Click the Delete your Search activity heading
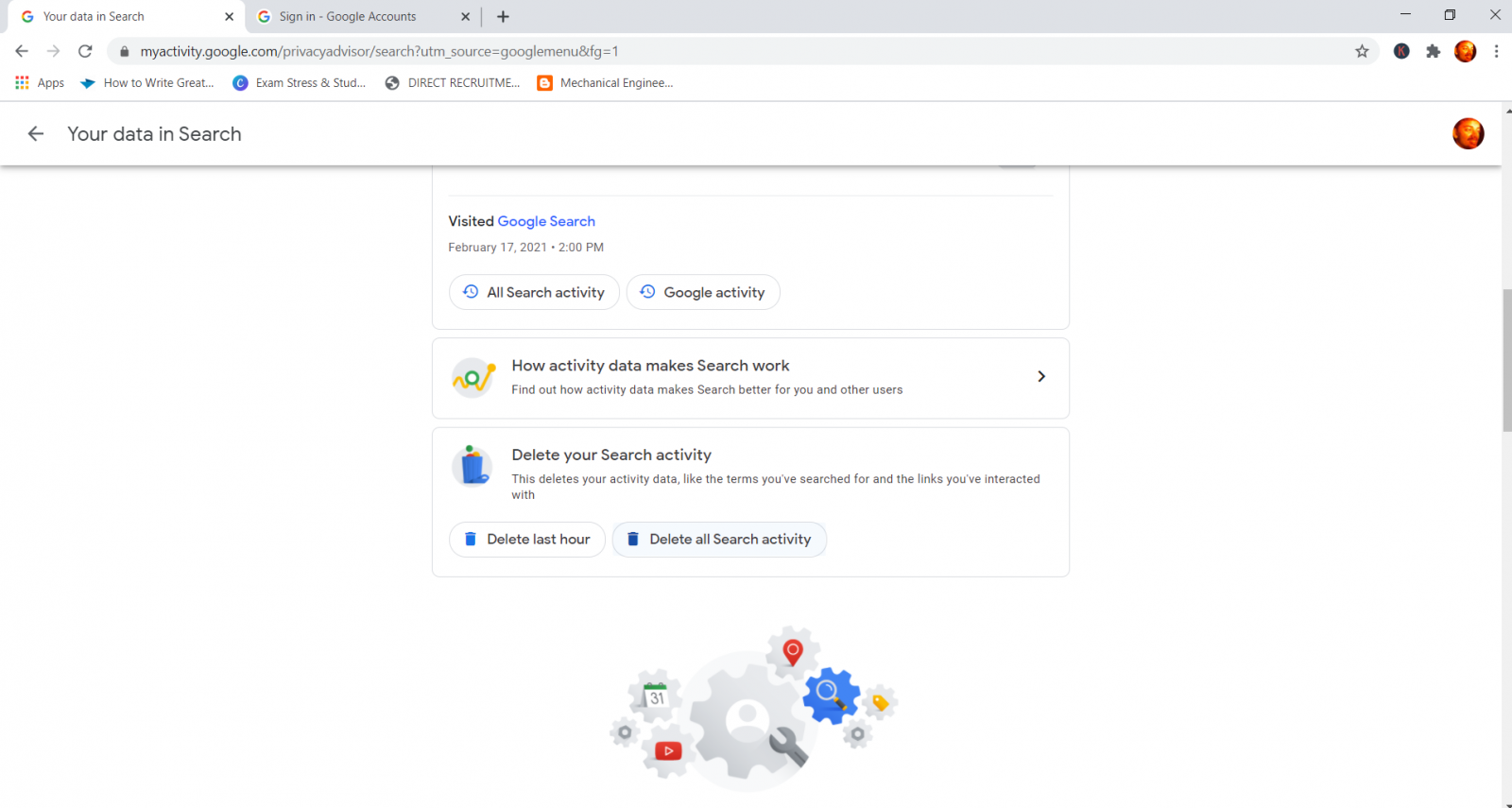 (x=611, y=455)
